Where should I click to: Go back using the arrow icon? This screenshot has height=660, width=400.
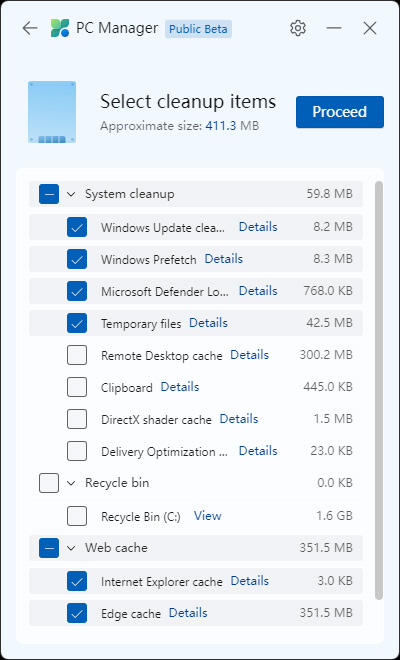click(30, 28)
